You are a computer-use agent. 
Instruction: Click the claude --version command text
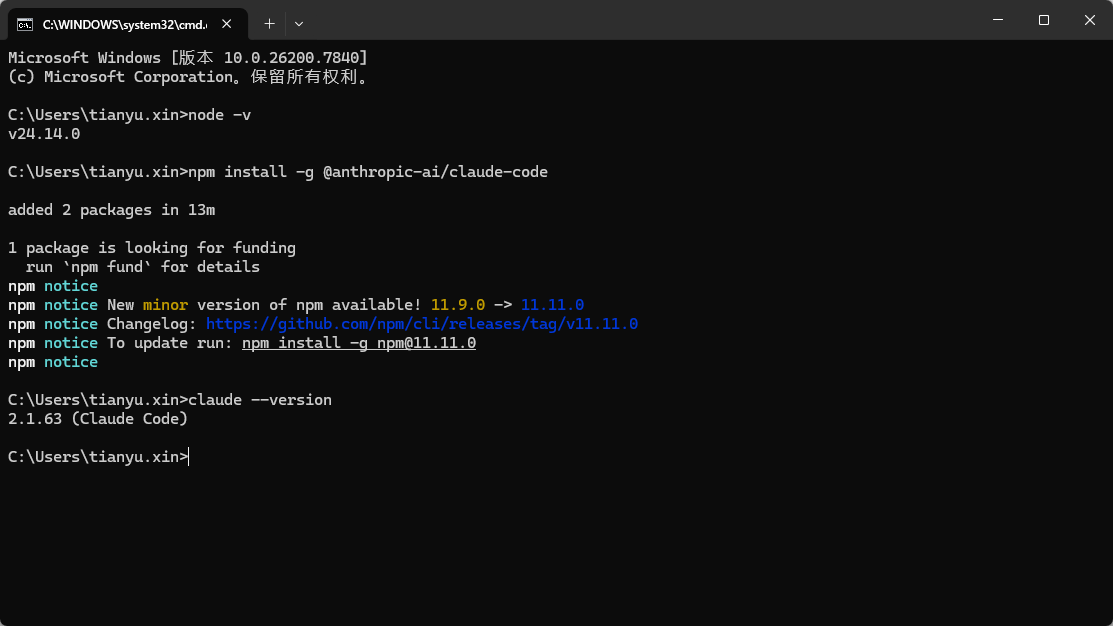(x=260, y=400)
